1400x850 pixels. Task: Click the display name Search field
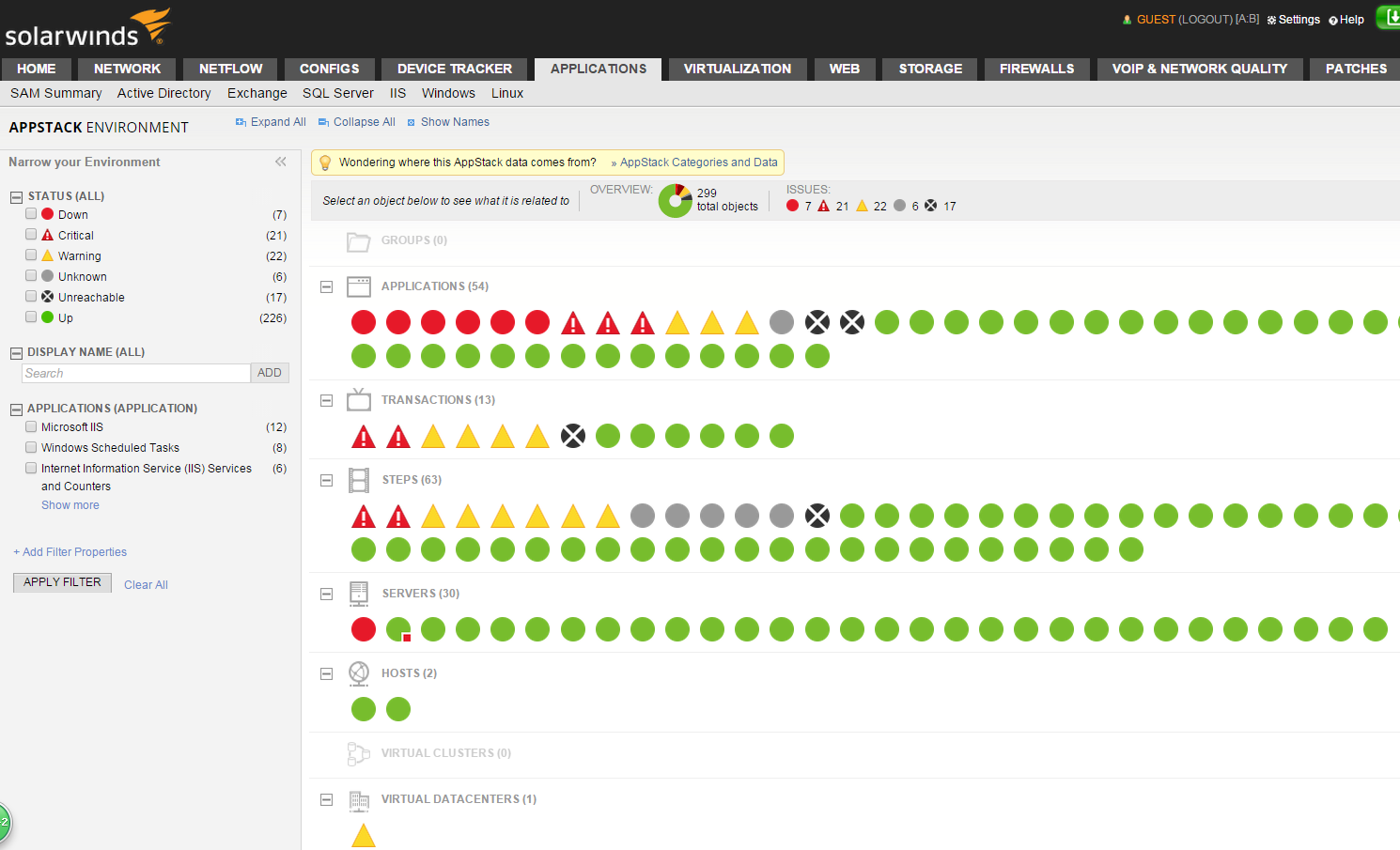click(x=136, y=373)
